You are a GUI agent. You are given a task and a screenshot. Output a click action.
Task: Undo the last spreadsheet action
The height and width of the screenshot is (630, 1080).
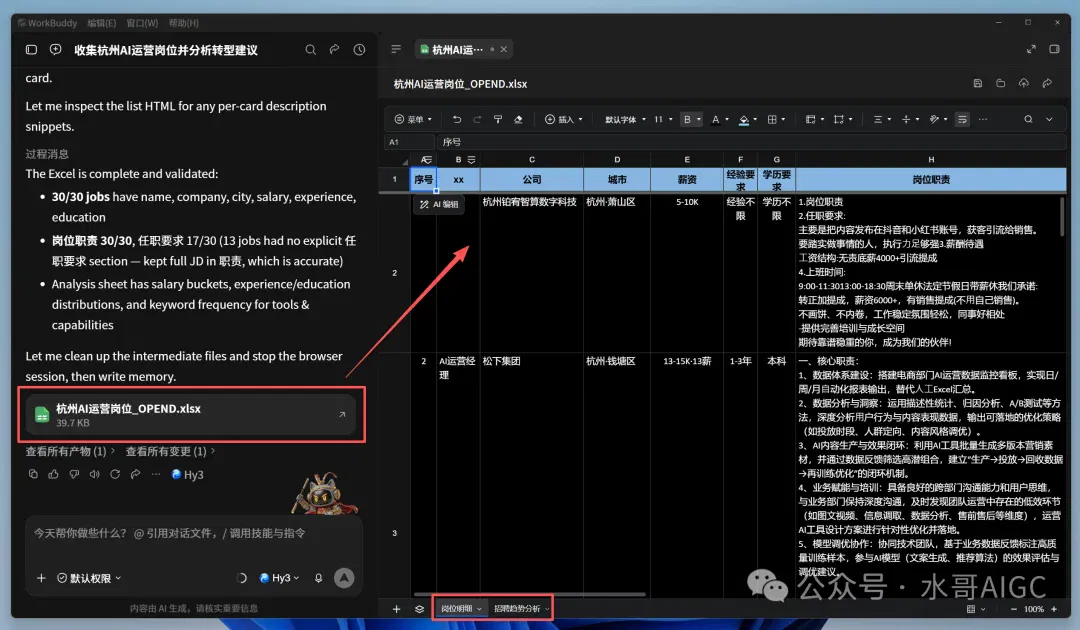pos(457,119)
